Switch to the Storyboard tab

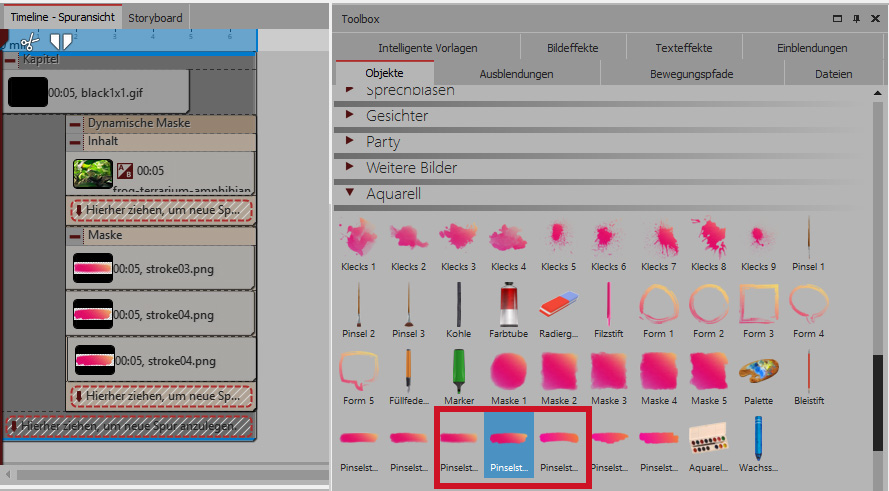tap(155, 17)
